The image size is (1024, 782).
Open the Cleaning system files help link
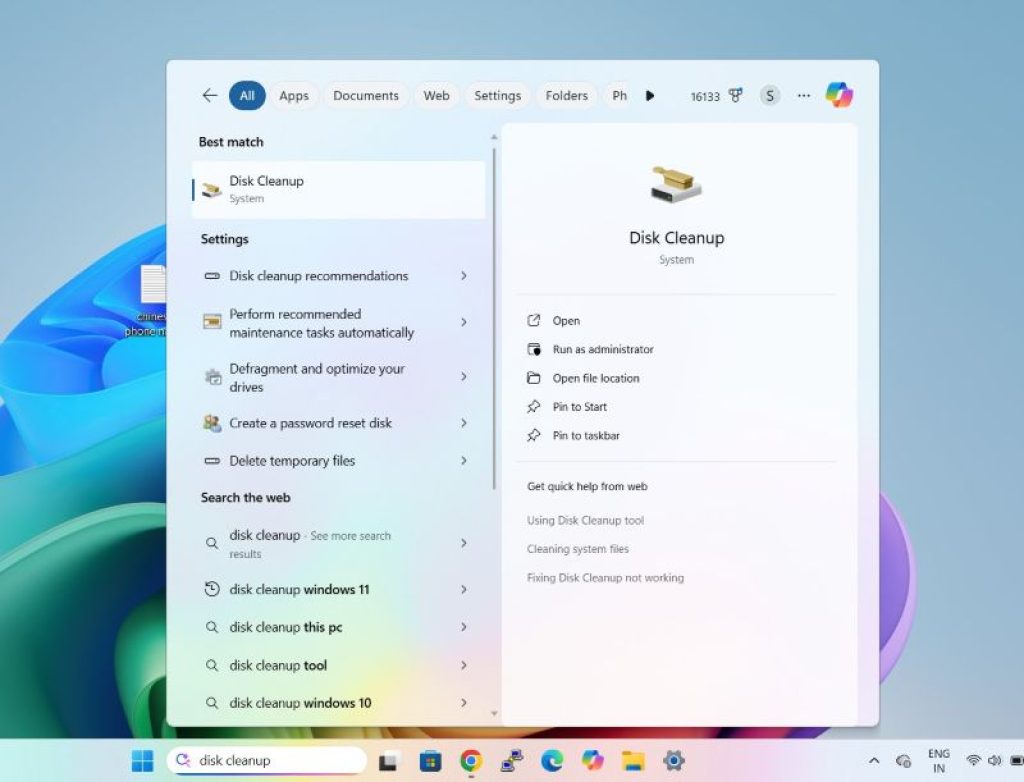(x=577, y=549)
